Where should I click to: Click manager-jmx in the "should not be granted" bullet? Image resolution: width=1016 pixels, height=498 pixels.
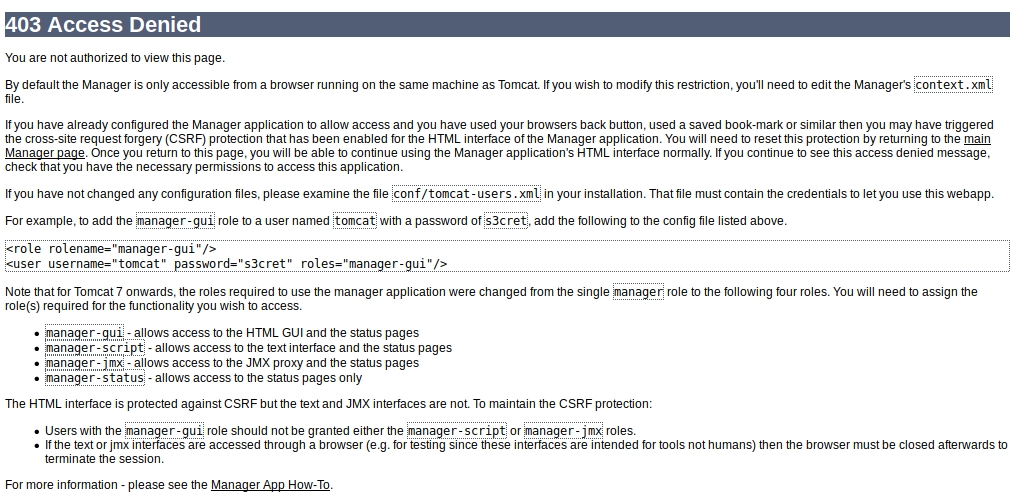coord(562,431)
